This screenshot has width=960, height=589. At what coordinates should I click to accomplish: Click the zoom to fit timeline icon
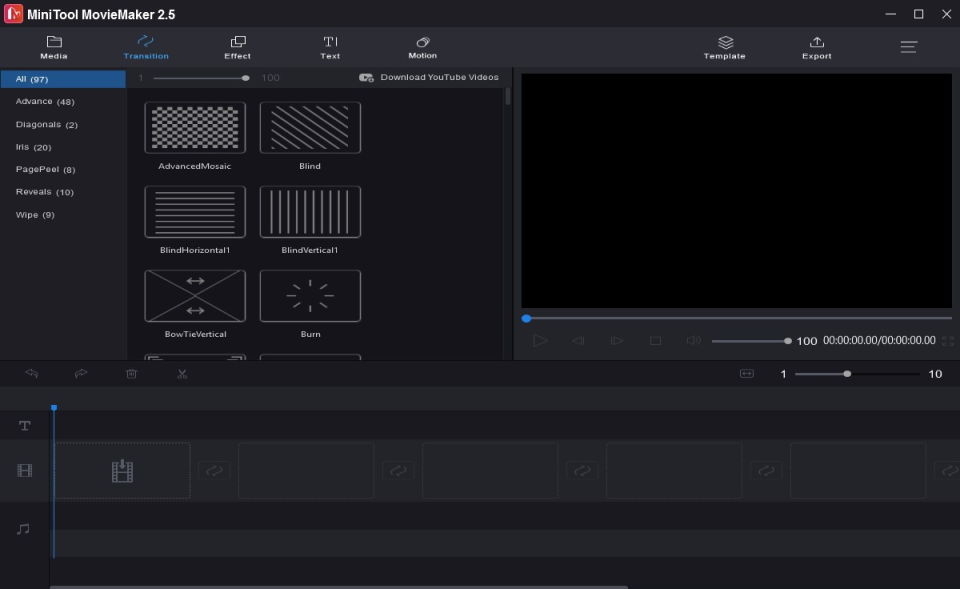[x=747, y=373]
